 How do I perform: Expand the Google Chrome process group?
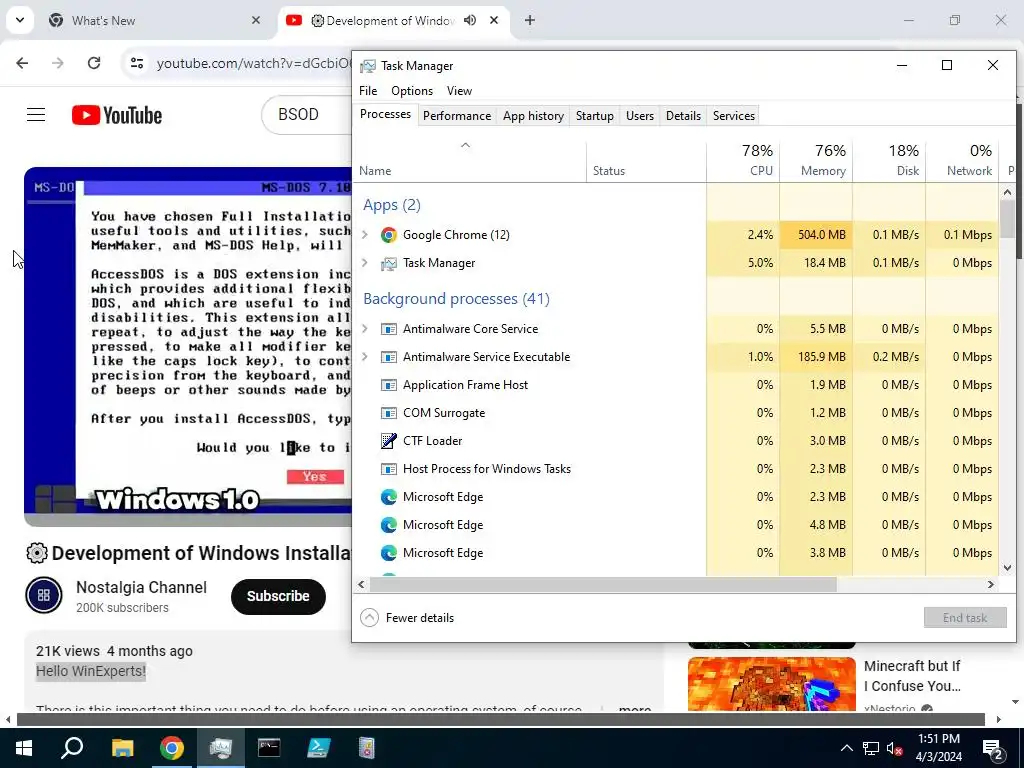click(x=365, y=235)
